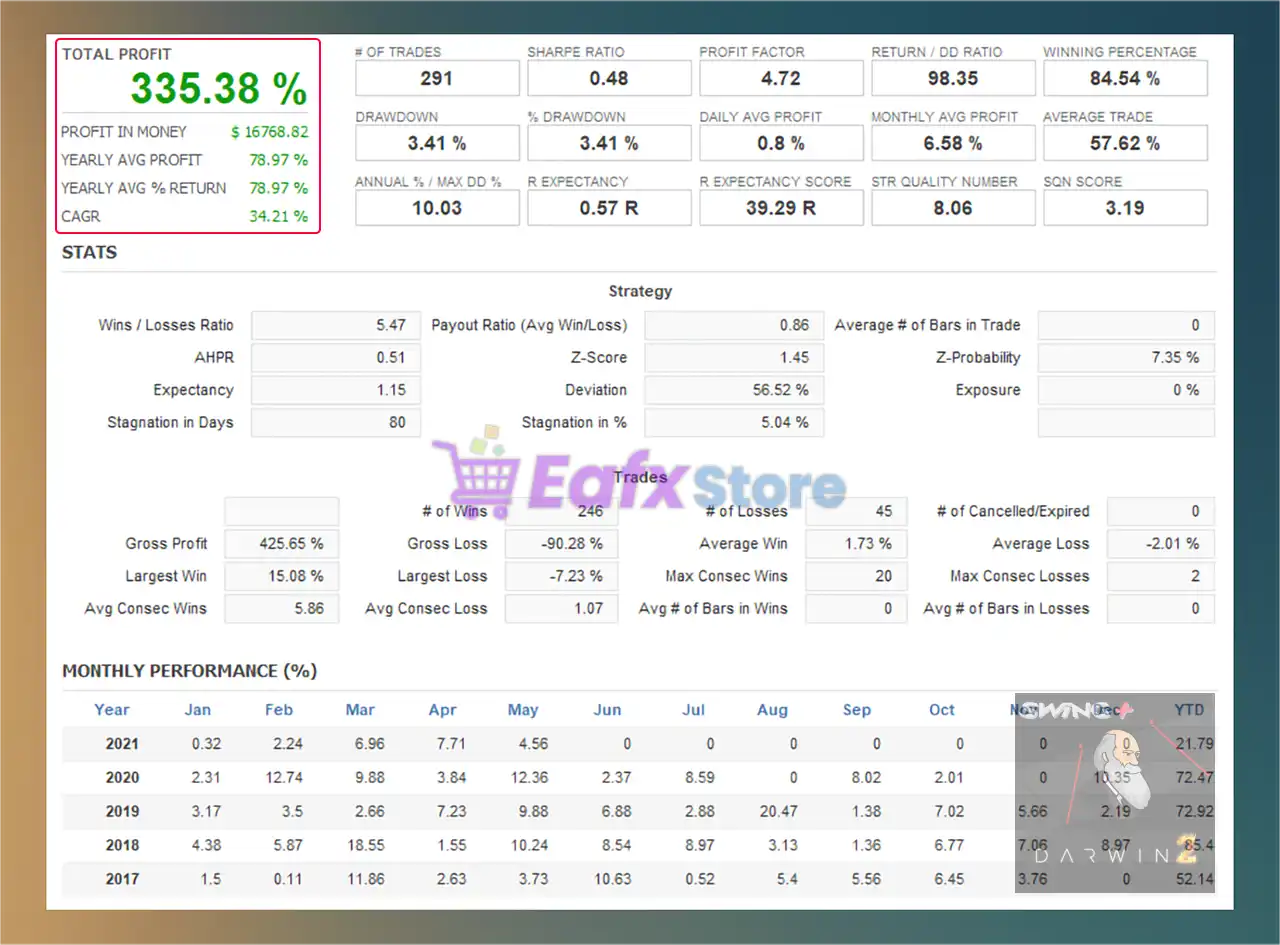Click the Drawdown box under DRAWDOWN label
1280x945 pixels.
click(437, 143)
